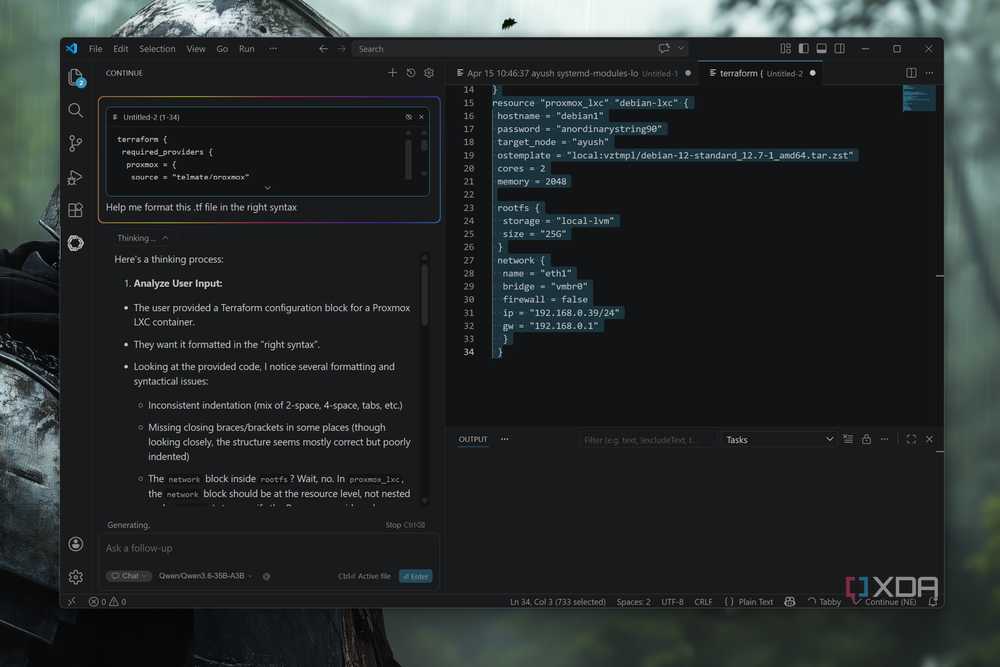1000x667 pixels.
Task: Start a new Continue chat session
Action: click(392, 73)
